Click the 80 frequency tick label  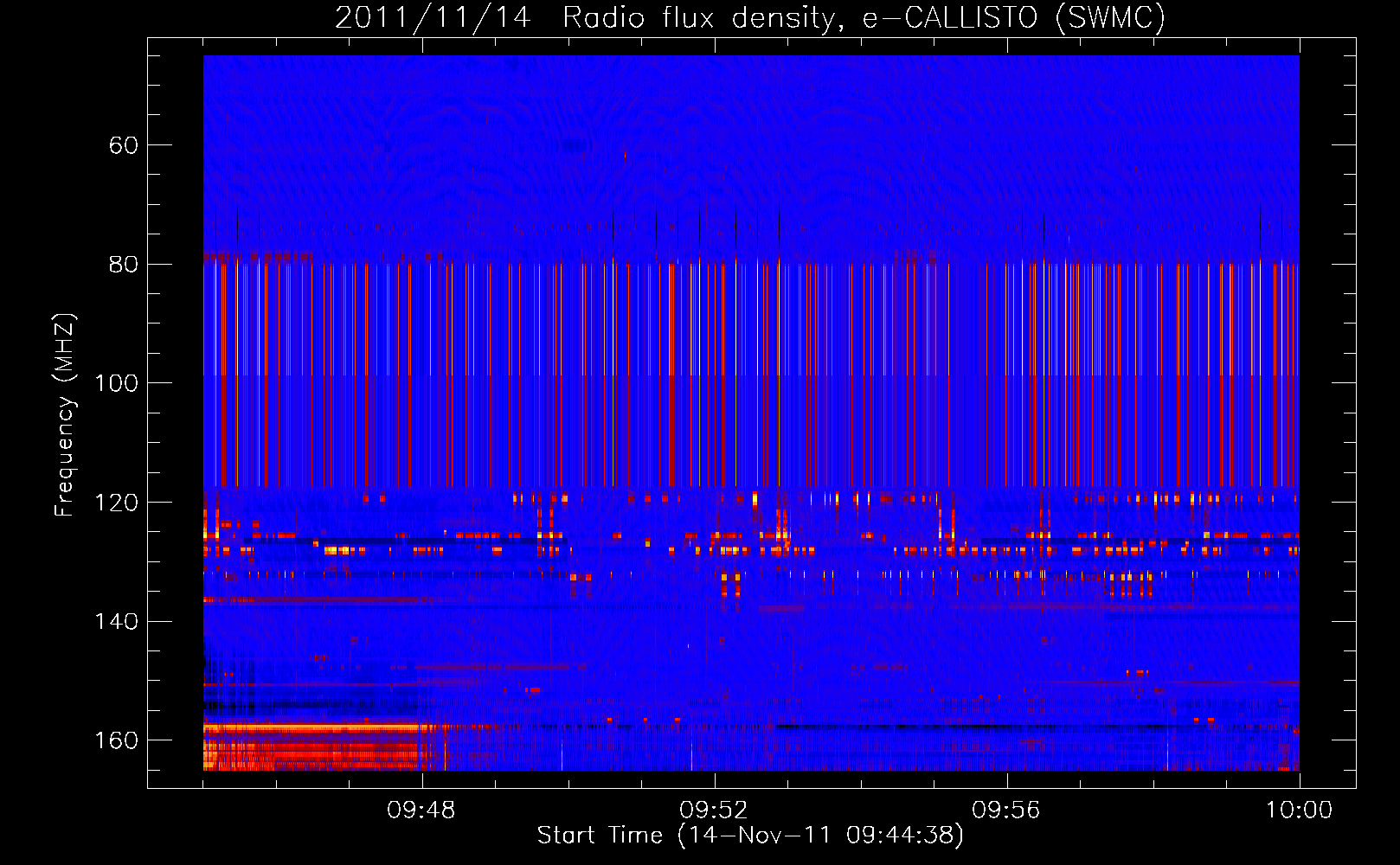click(x=124, y=265)
